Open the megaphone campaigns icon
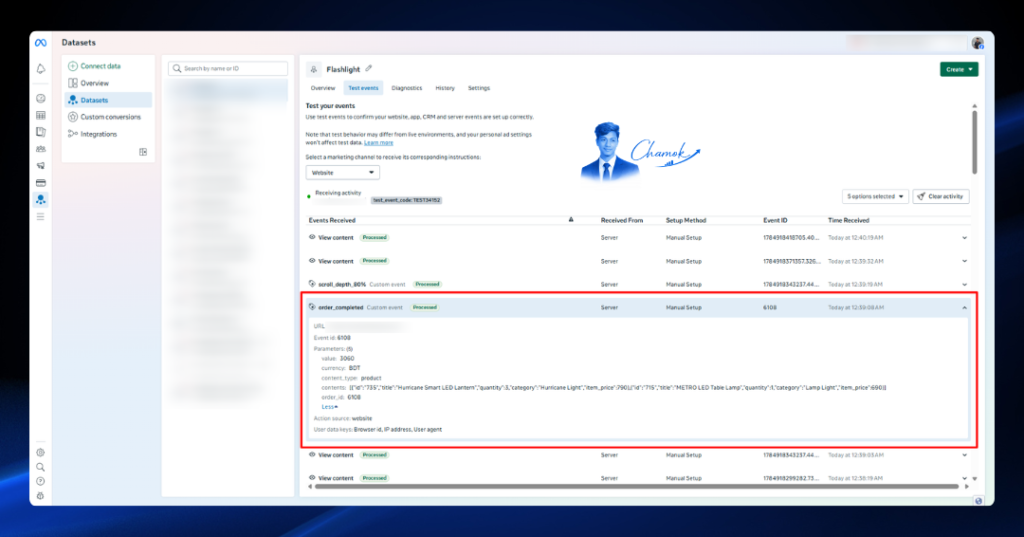Viewport: 1024px width, 537px height. click(40, 166)
